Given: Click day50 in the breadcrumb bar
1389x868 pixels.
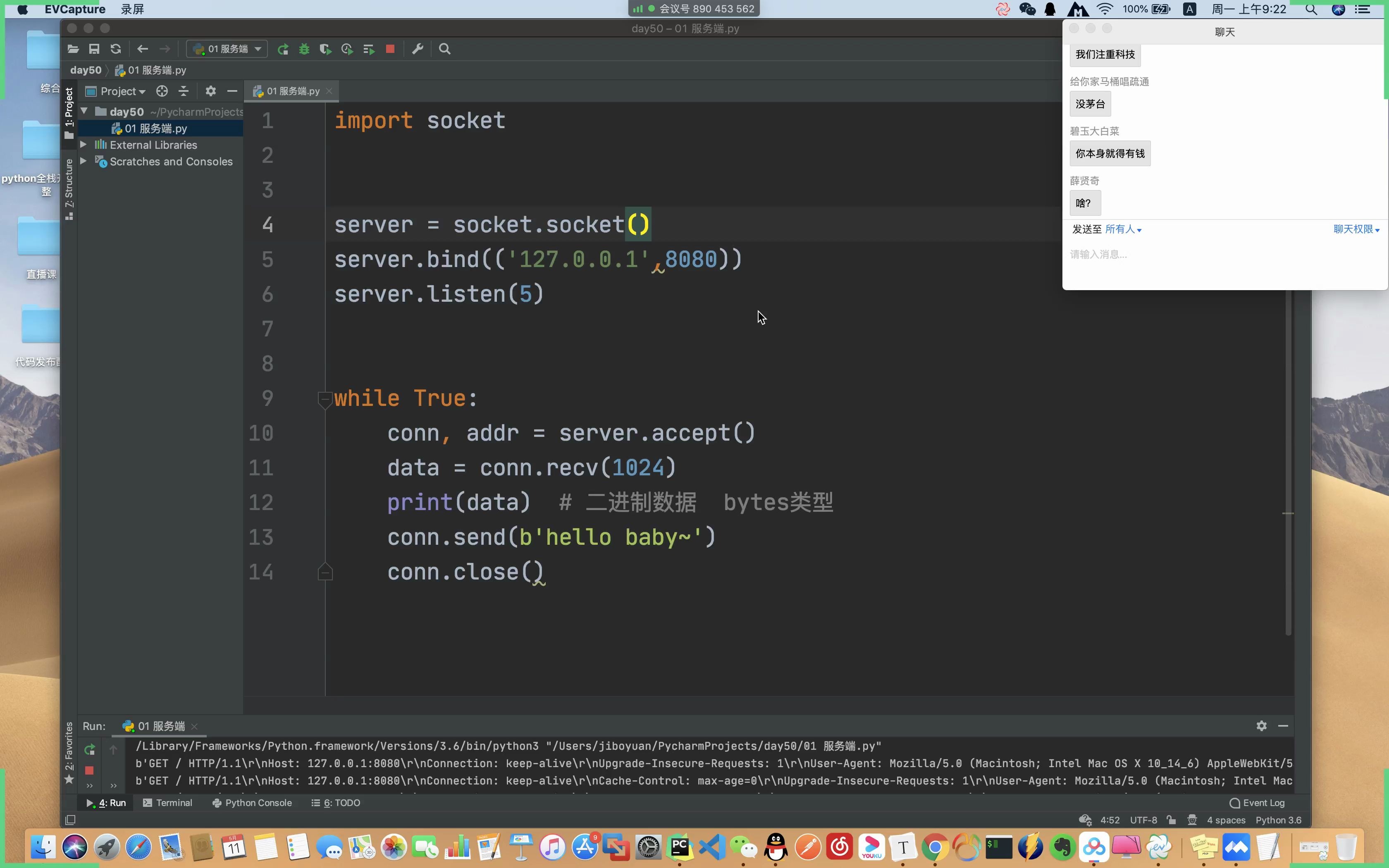Looking at the screenshot, I should [x=86, y=70].
